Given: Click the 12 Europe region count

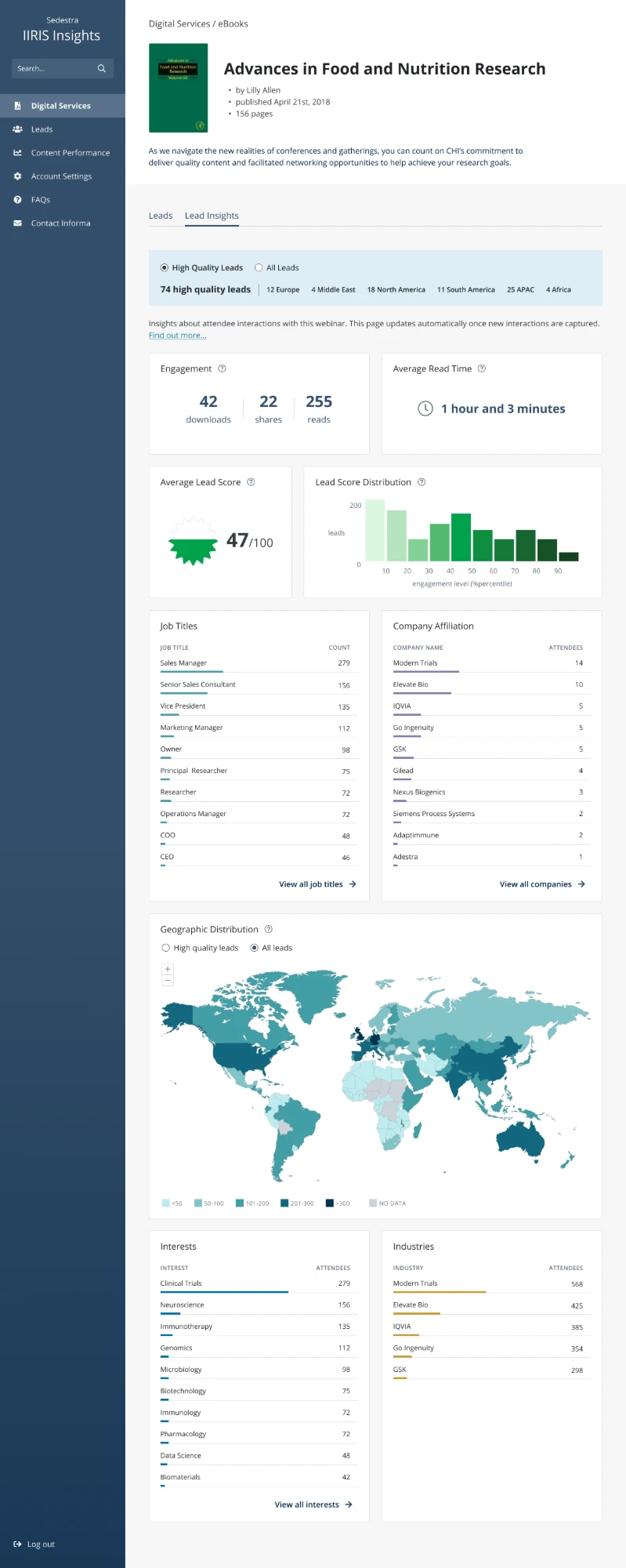Looking at the screenshot, I should coord(283,290).
